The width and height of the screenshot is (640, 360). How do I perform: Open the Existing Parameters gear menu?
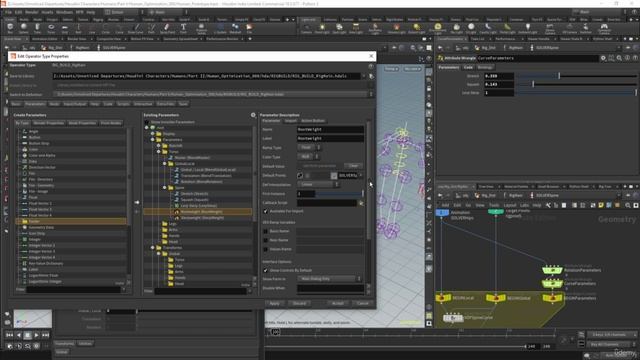253,116
